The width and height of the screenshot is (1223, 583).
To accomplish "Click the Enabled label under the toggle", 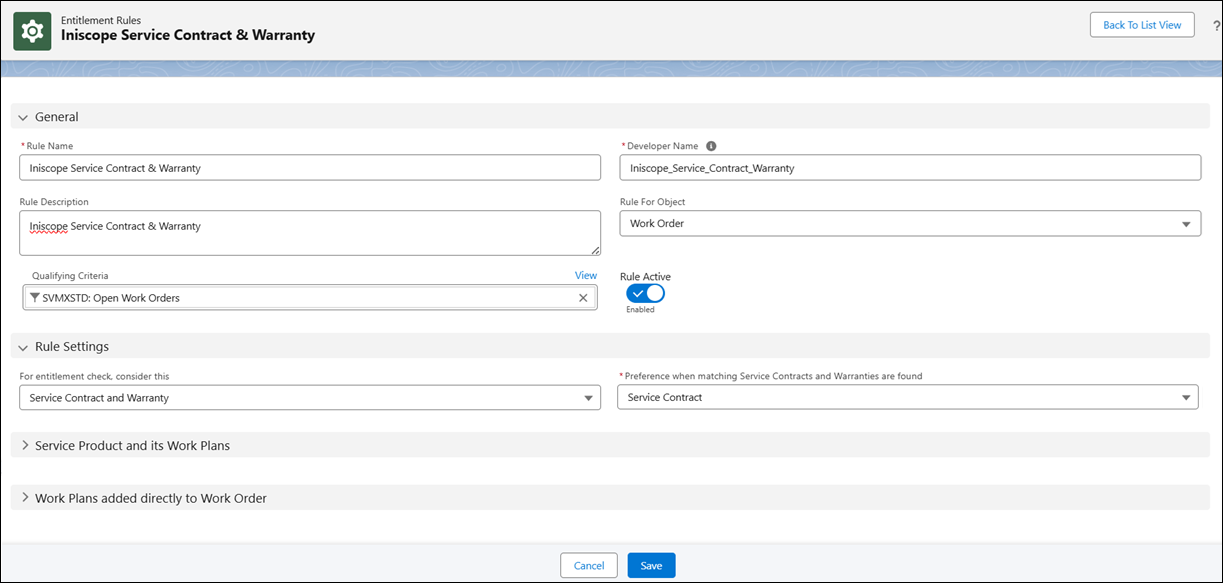I will [x=640, y=310].
